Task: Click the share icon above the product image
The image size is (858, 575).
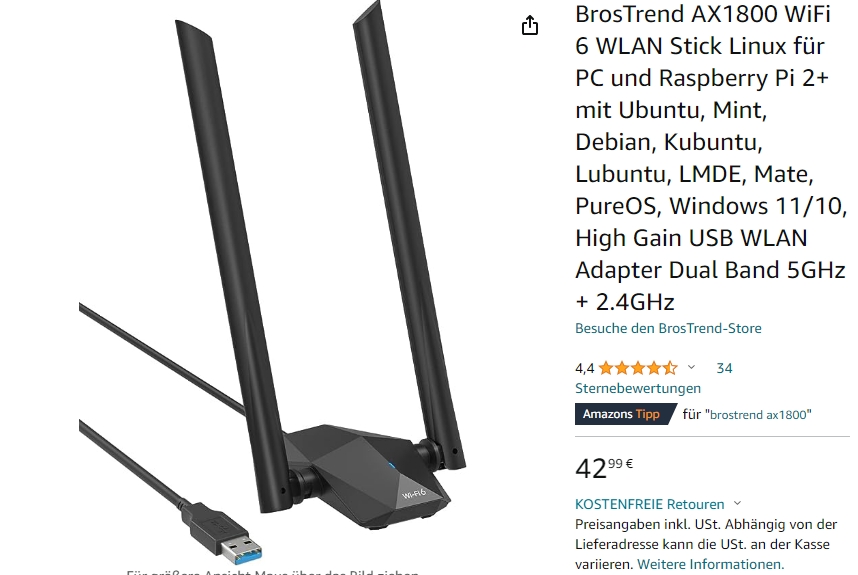Action: [x=530, y=25]
